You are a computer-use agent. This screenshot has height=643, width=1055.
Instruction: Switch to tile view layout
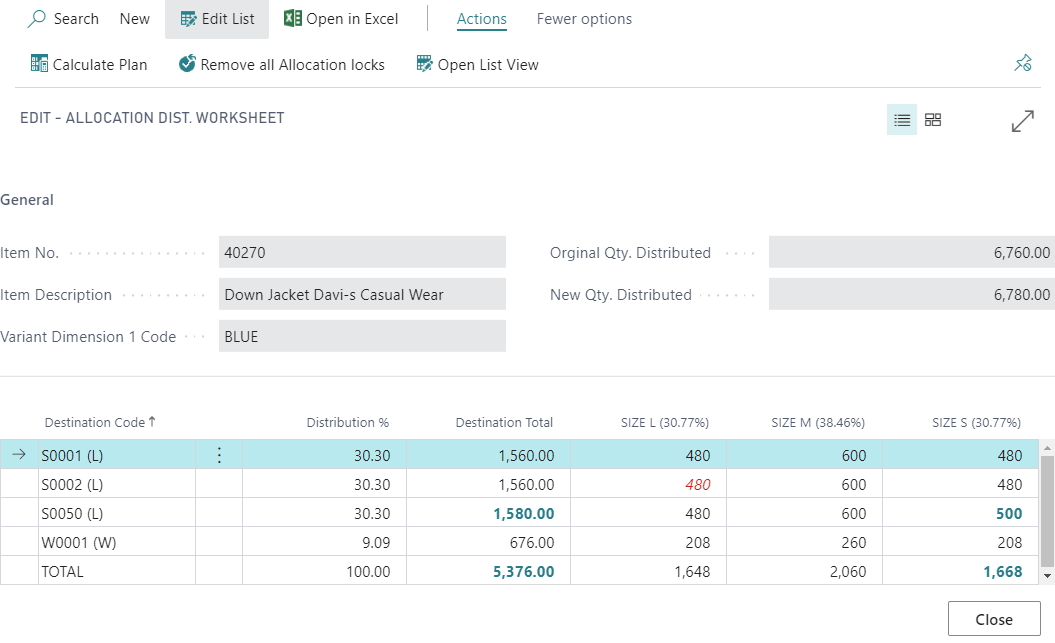pos(933,120)
